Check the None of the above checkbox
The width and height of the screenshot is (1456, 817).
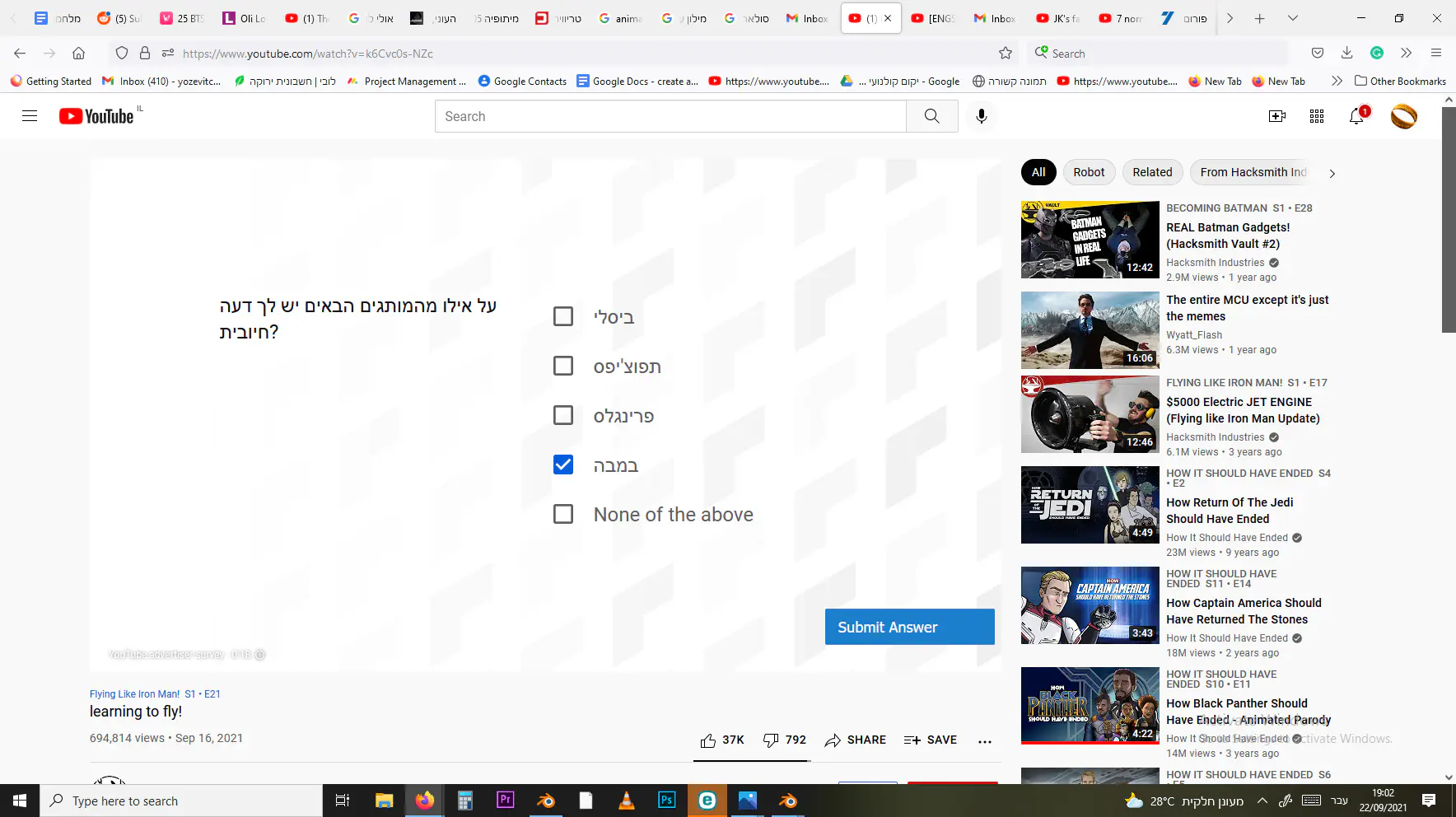pyautogui.click(x=563, y=515)
